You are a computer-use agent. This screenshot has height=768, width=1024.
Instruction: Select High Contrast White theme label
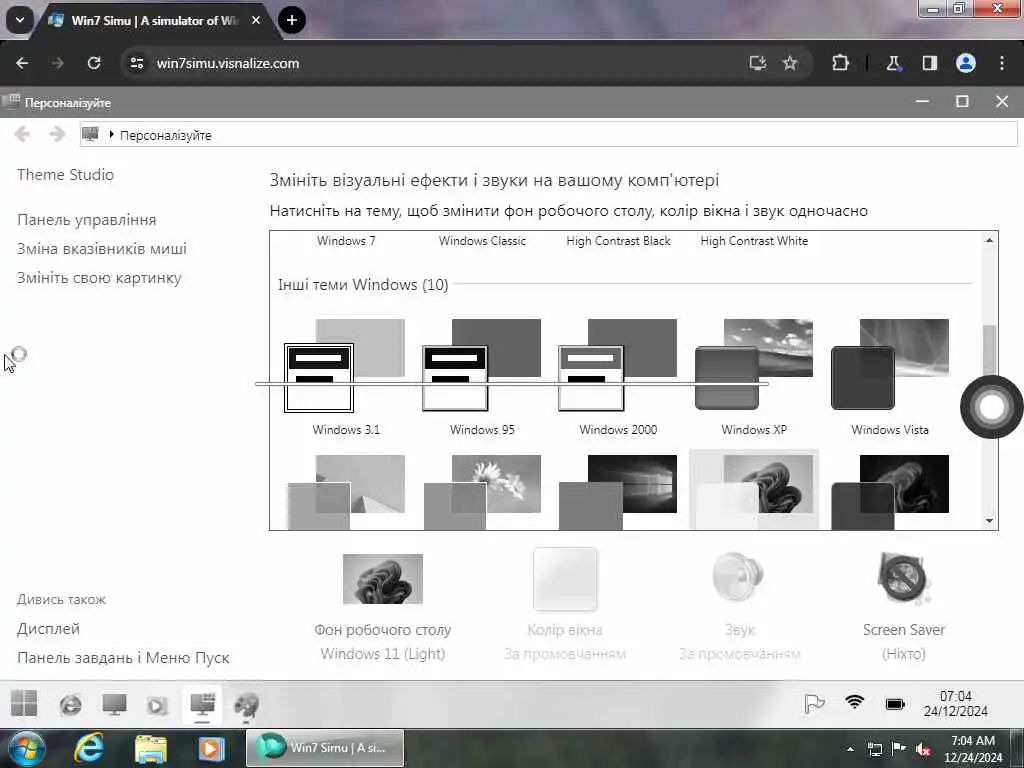pyautogui.click(x=754, y=240)
